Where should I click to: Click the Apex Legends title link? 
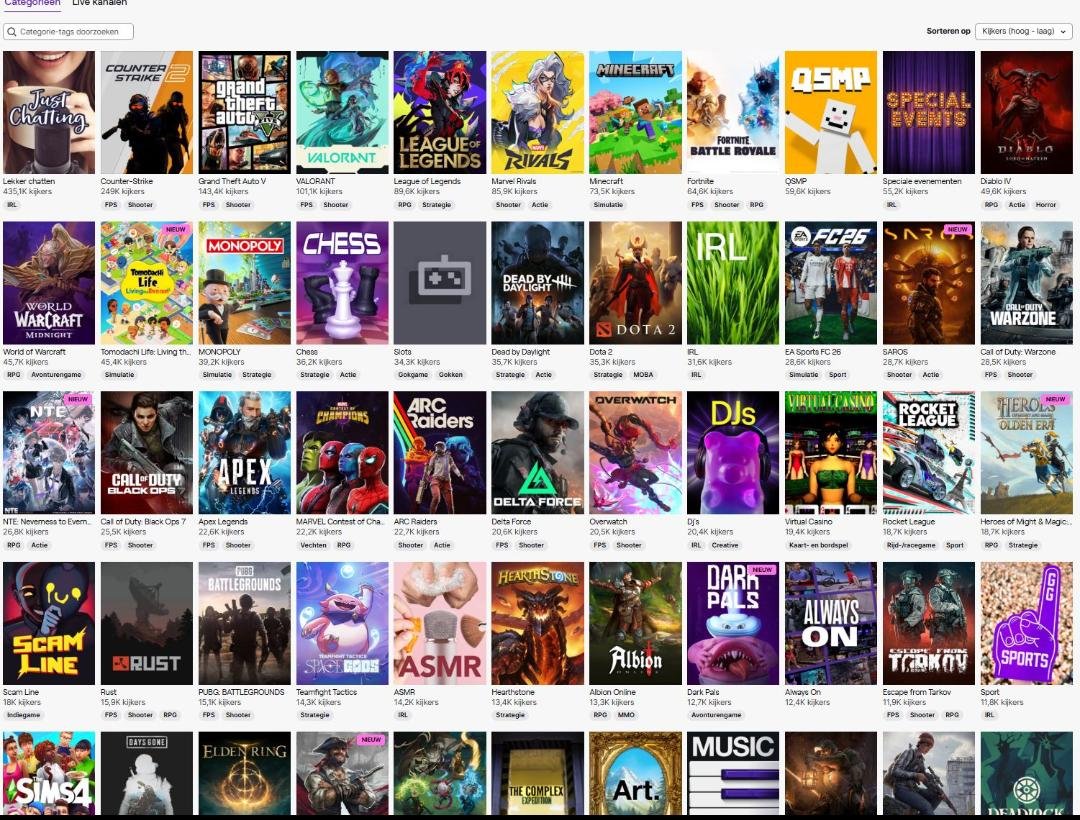[x=223, y=522]
